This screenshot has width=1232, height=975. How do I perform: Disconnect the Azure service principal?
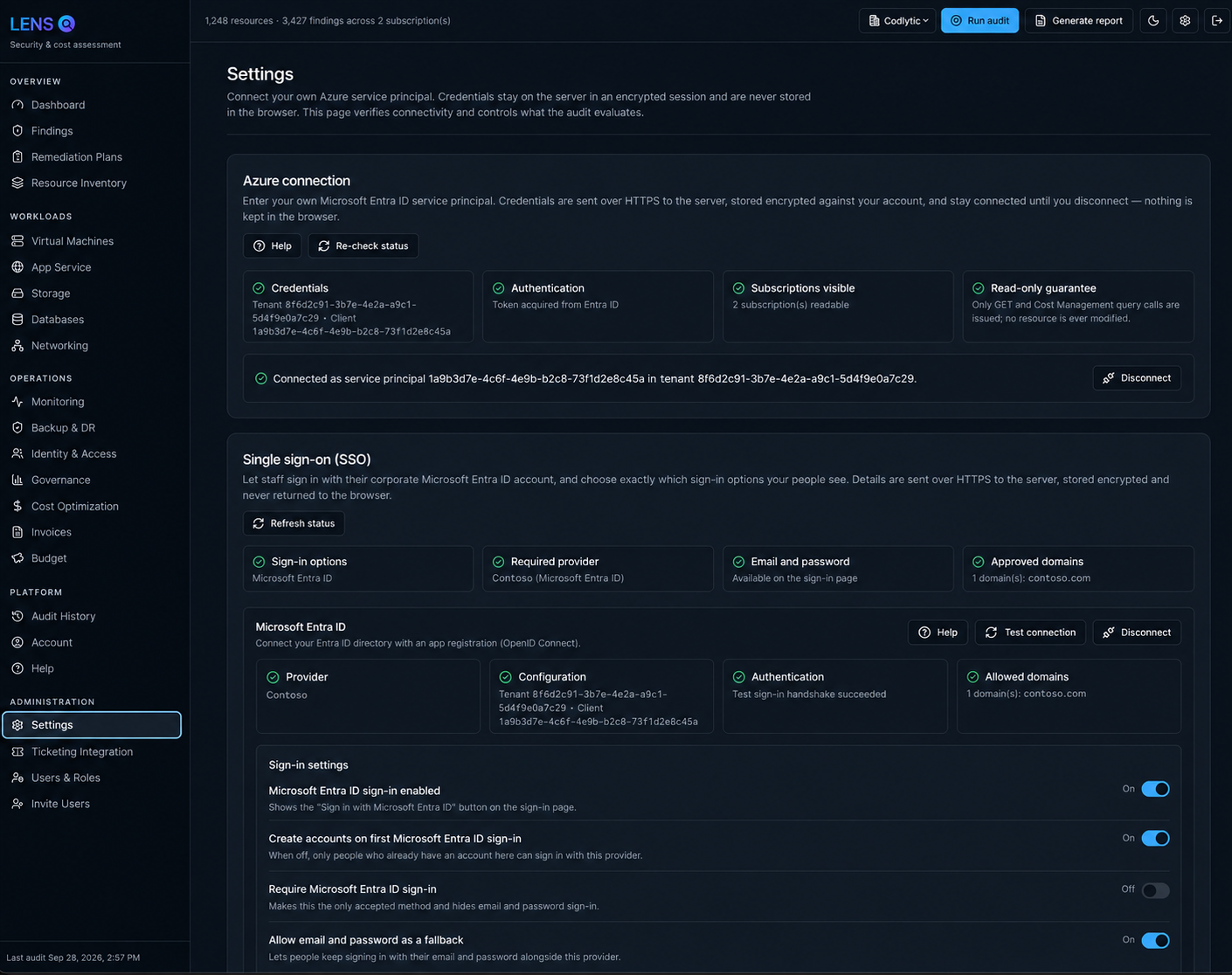[1137, 378]
